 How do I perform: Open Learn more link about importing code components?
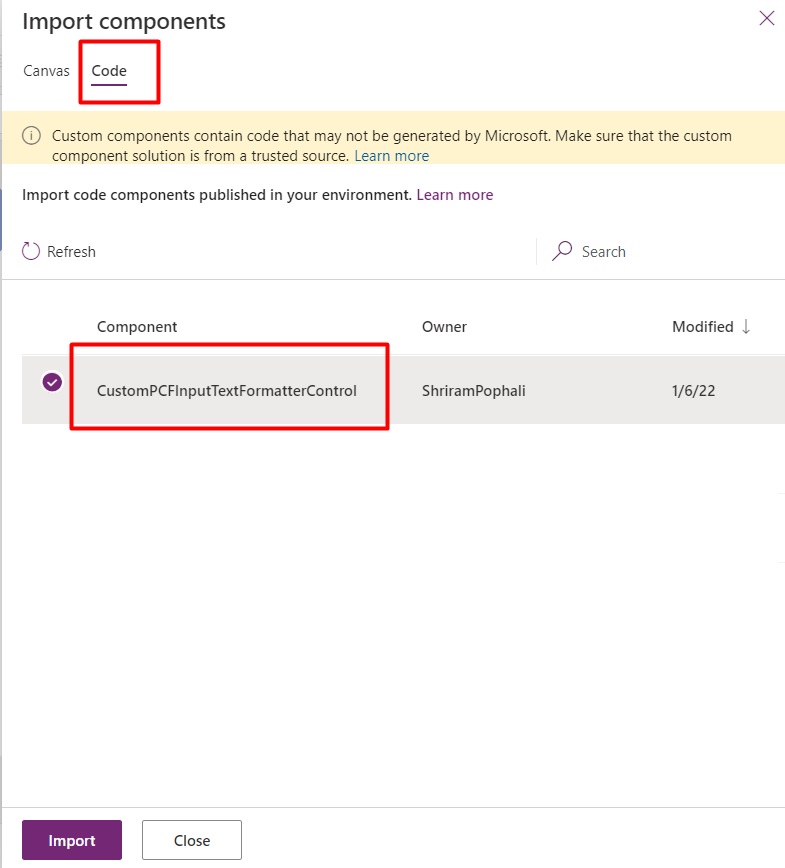pyautogui.click(x=455, y=195)
